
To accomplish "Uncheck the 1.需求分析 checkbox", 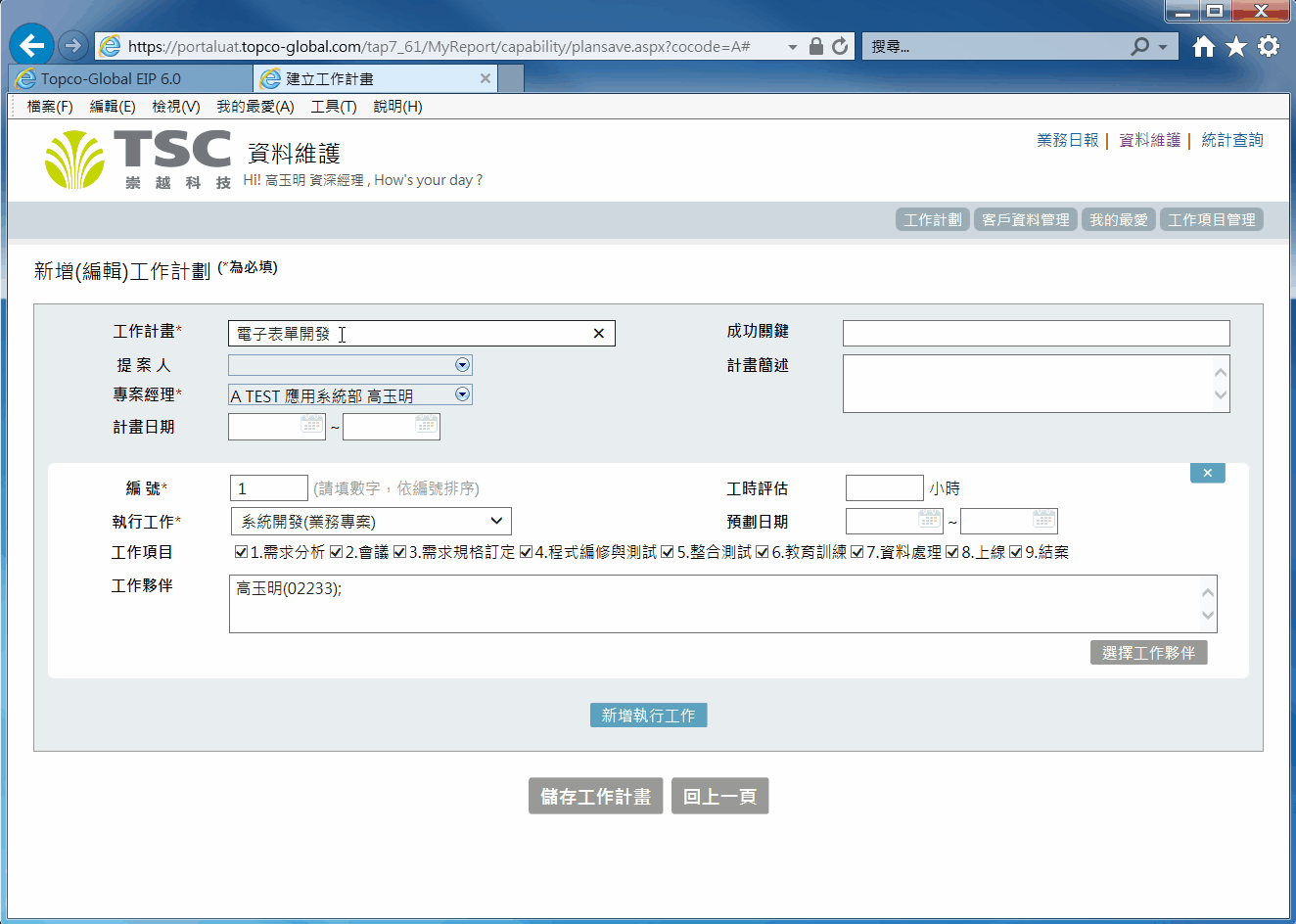I will coord(241,552).
